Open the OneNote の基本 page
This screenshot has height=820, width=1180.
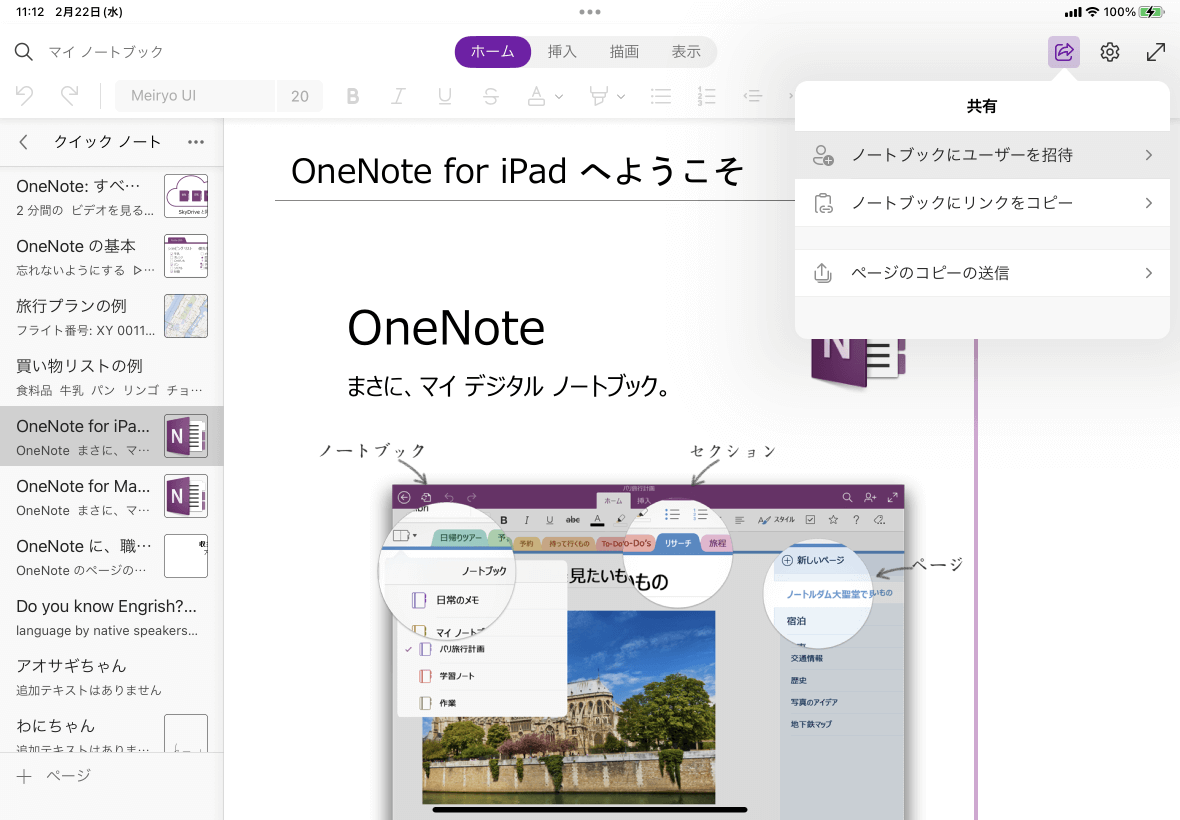click(x=111, y=257)
